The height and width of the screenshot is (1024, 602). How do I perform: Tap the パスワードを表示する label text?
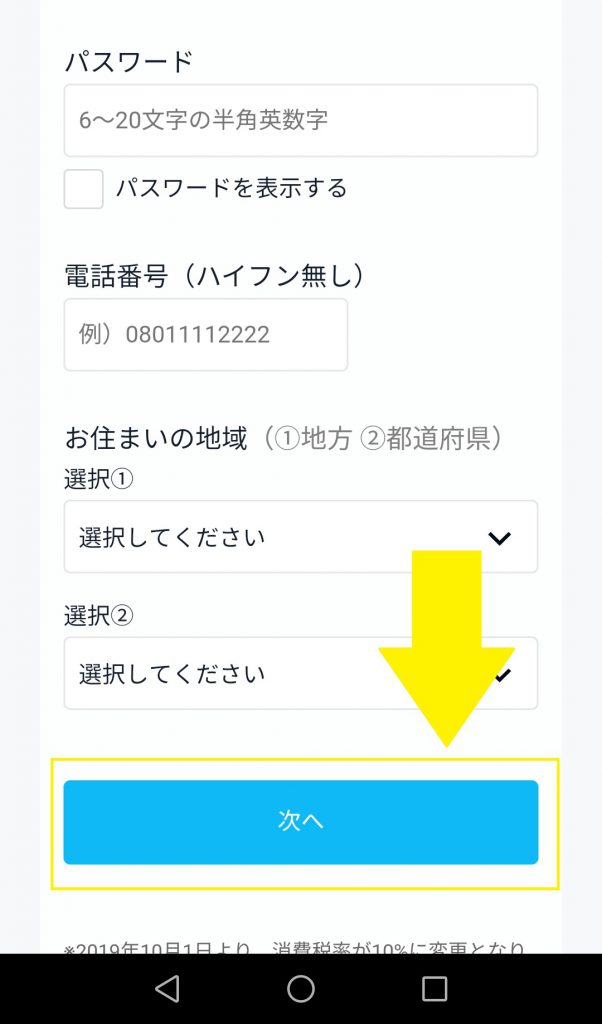click(231, 188)
